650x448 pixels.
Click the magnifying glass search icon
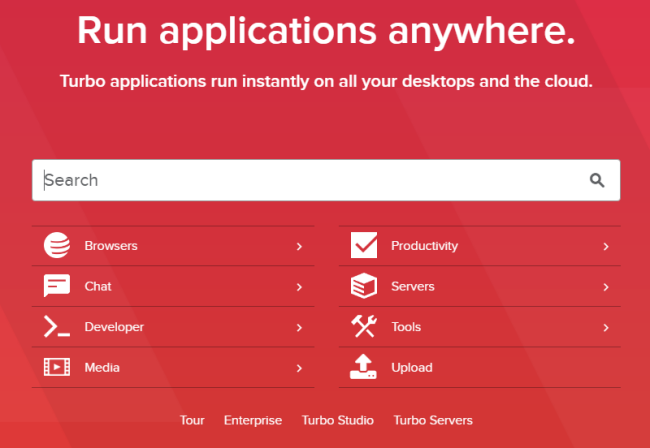click(x=597, y=180)
